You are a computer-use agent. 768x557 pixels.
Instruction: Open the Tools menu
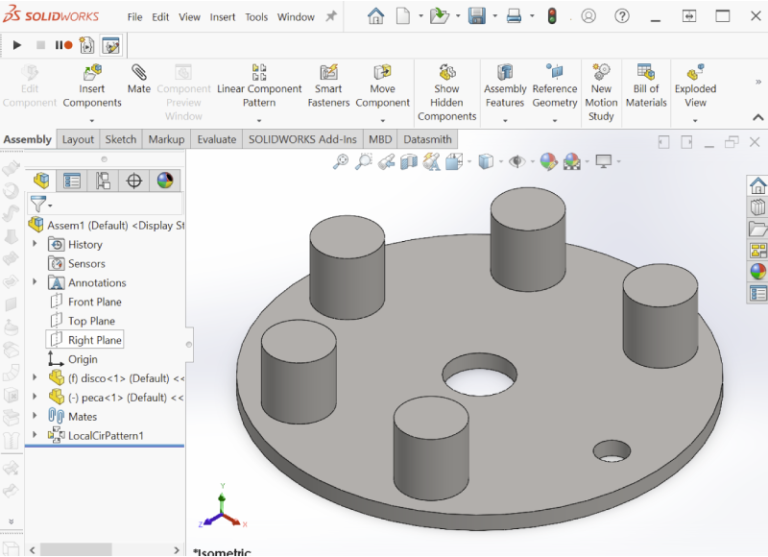pos(257,17)
